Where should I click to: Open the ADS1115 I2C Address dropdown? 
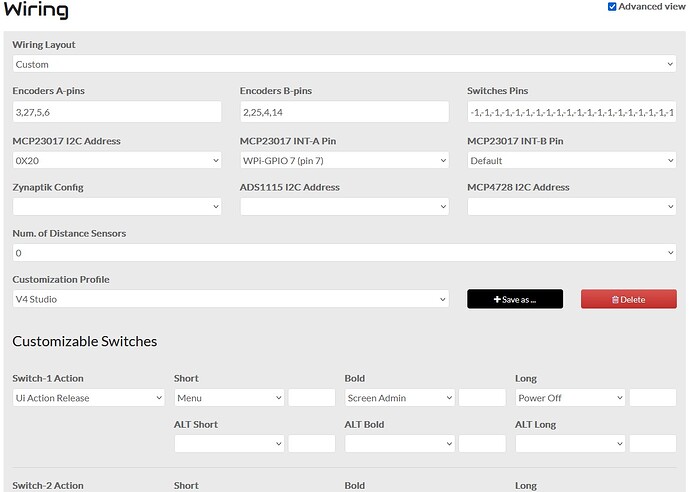pos(344,206)
